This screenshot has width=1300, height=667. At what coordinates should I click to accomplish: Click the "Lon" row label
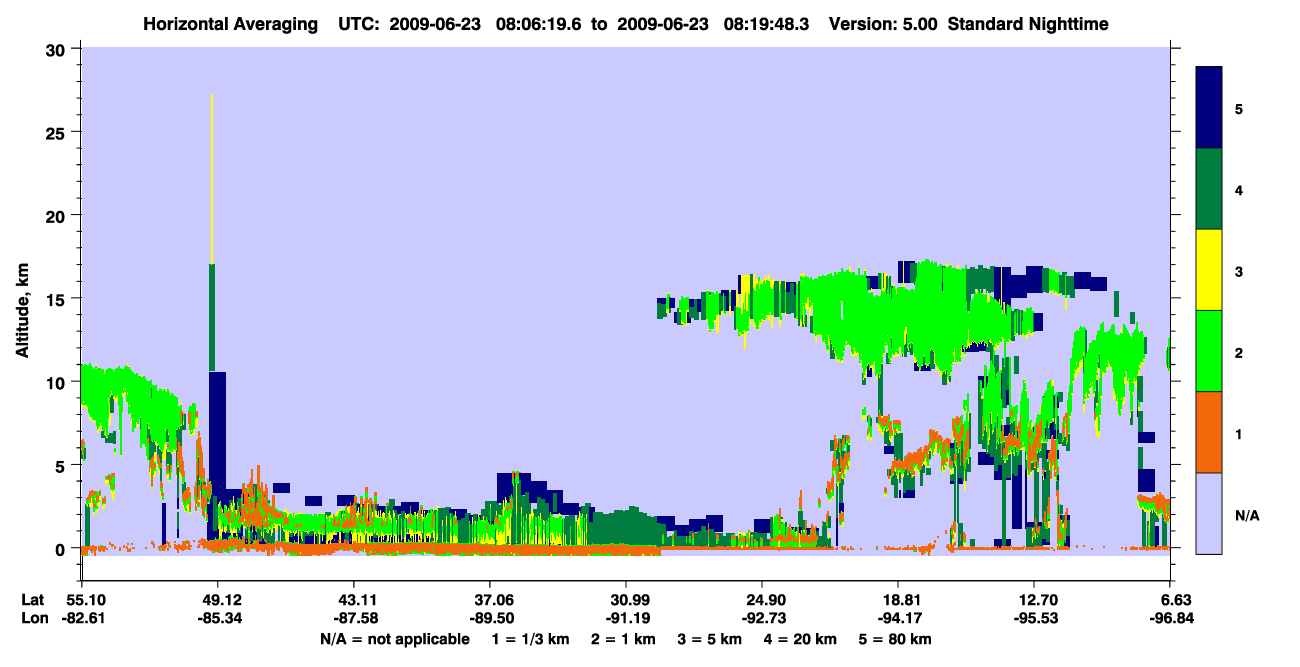[x=34, y=618]
